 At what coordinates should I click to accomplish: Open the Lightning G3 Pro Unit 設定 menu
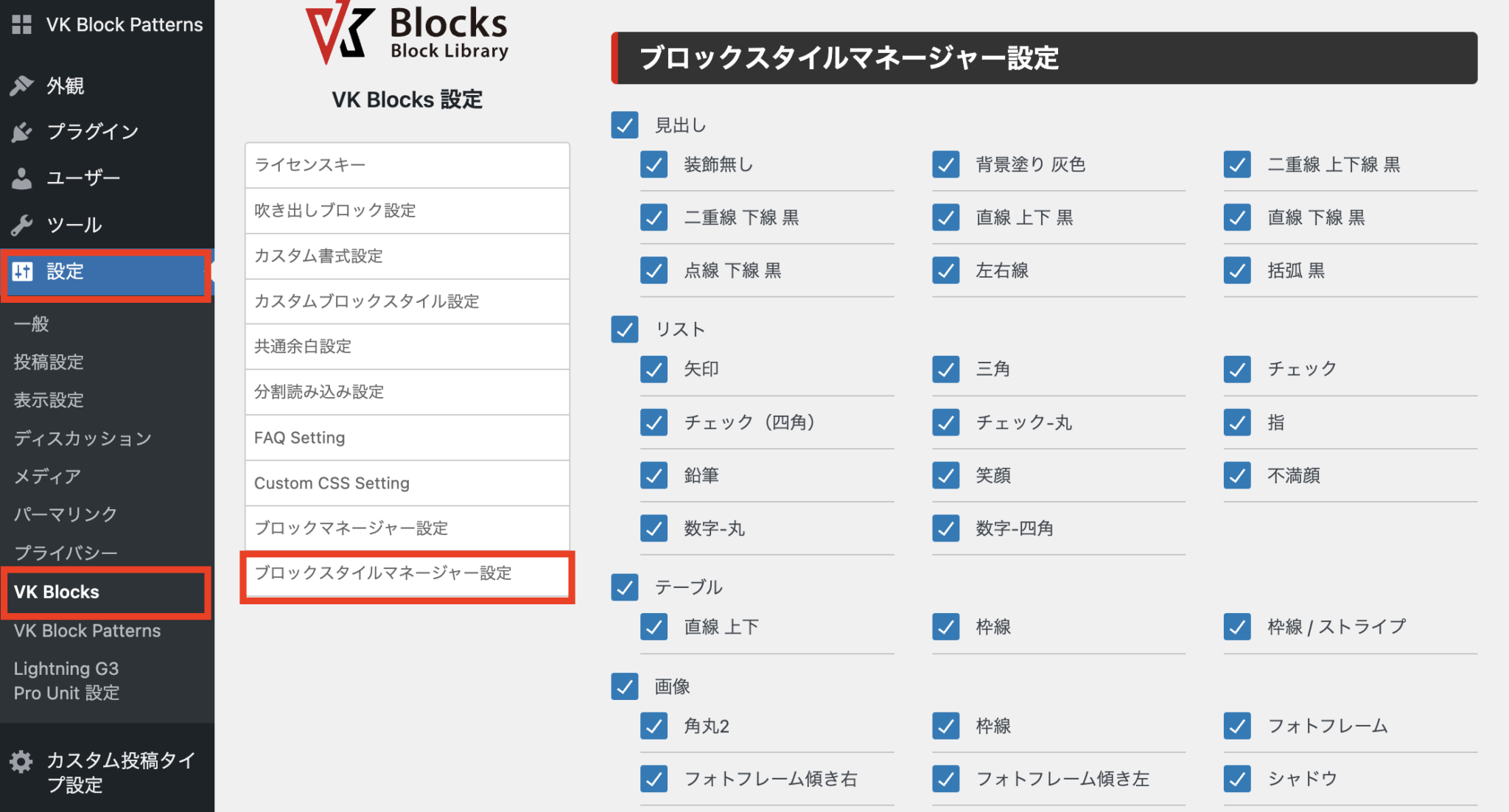click(x=66, y=679)
